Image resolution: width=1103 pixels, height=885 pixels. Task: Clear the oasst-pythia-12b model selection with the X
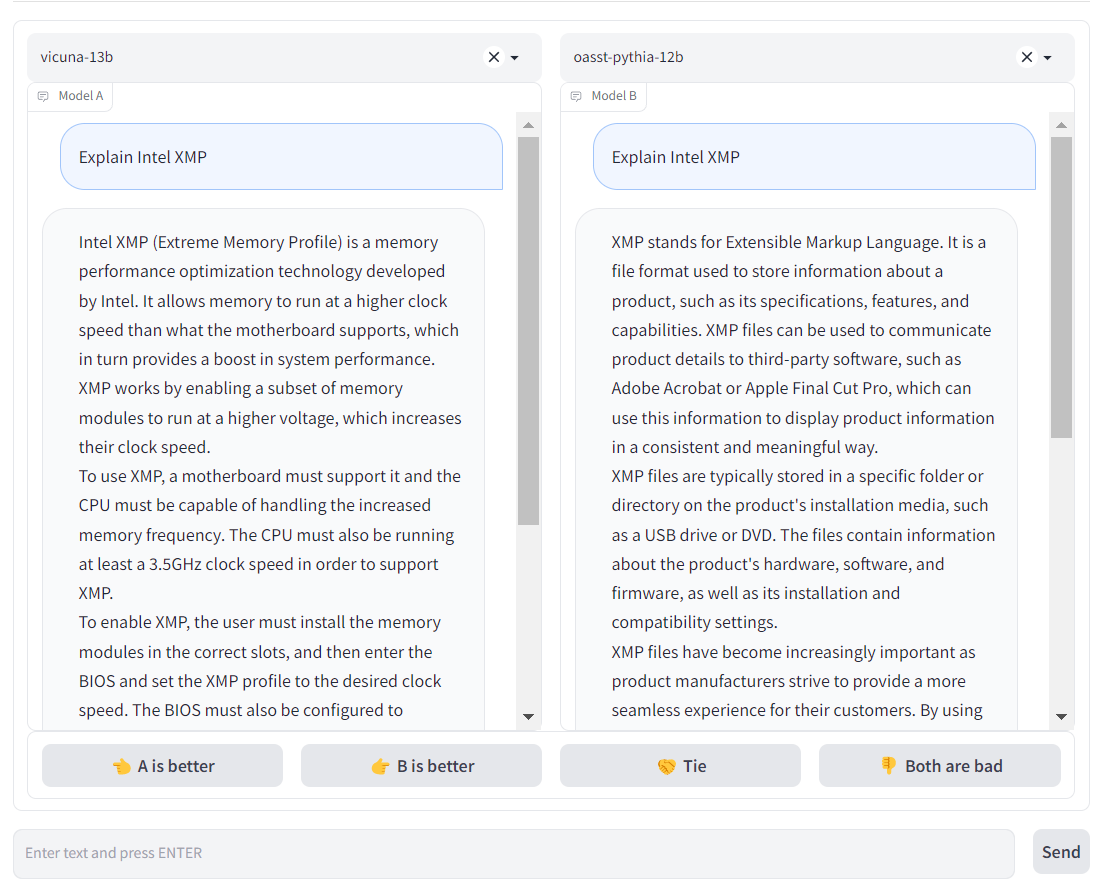pyautogui.click(x=1026, y=57)
